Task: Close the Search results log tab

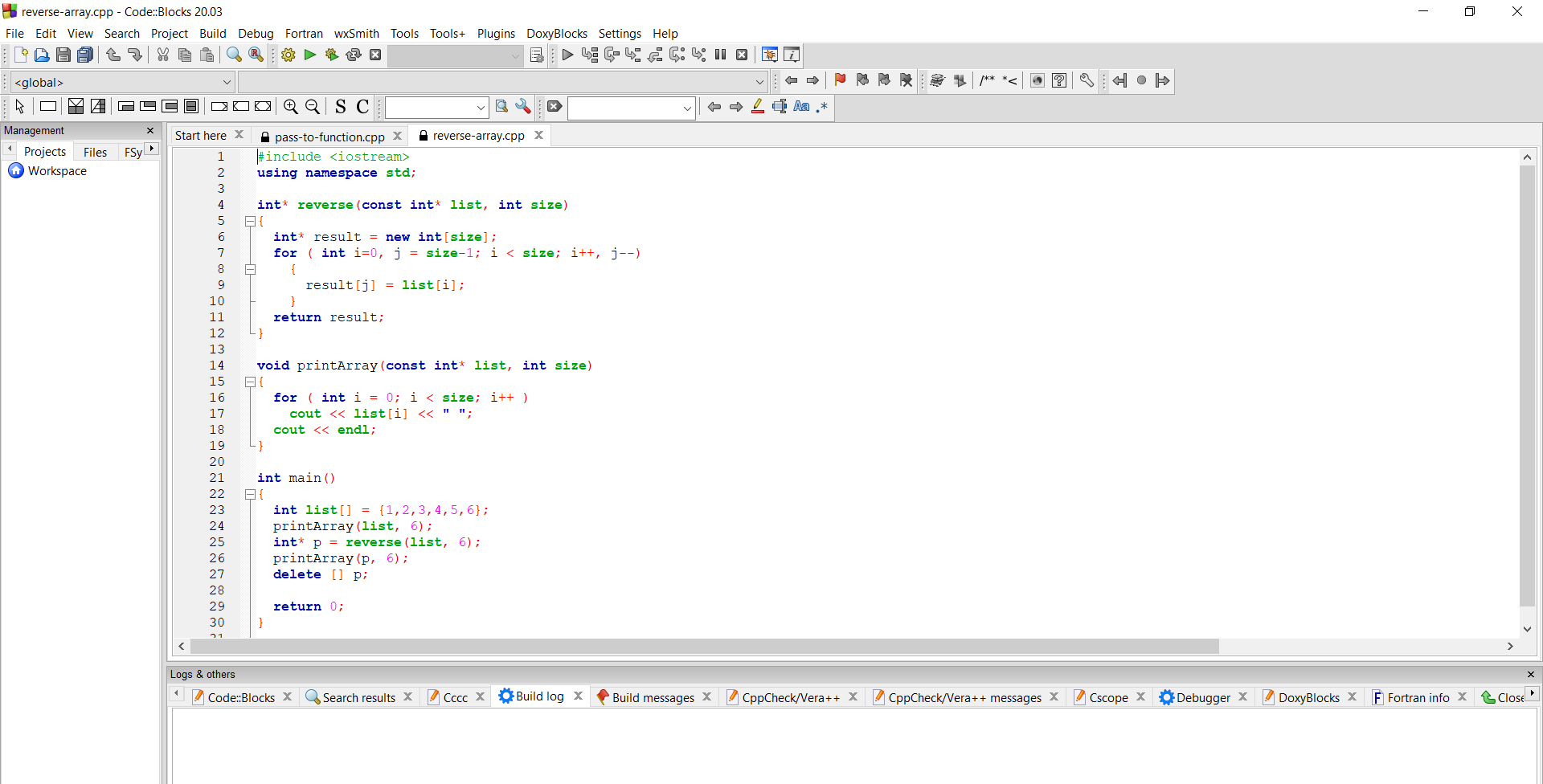Action: (408, 696)
